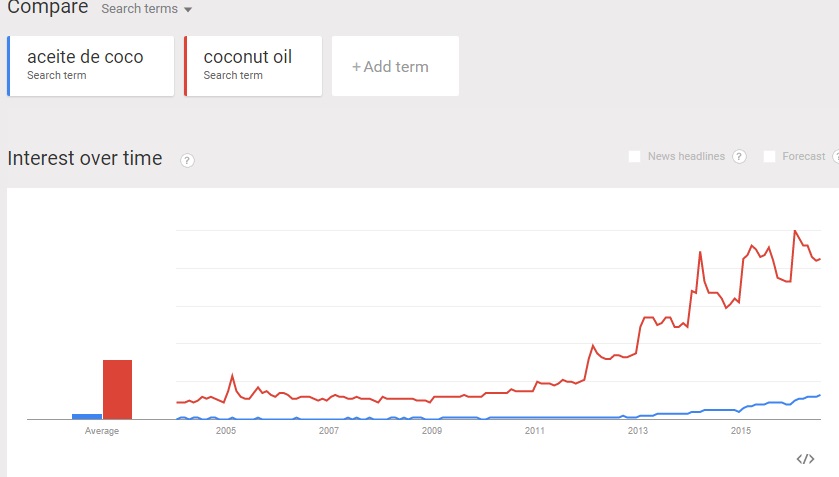Tick the Forecast checkbox
The image size is (839, 477).
[769, 157]
